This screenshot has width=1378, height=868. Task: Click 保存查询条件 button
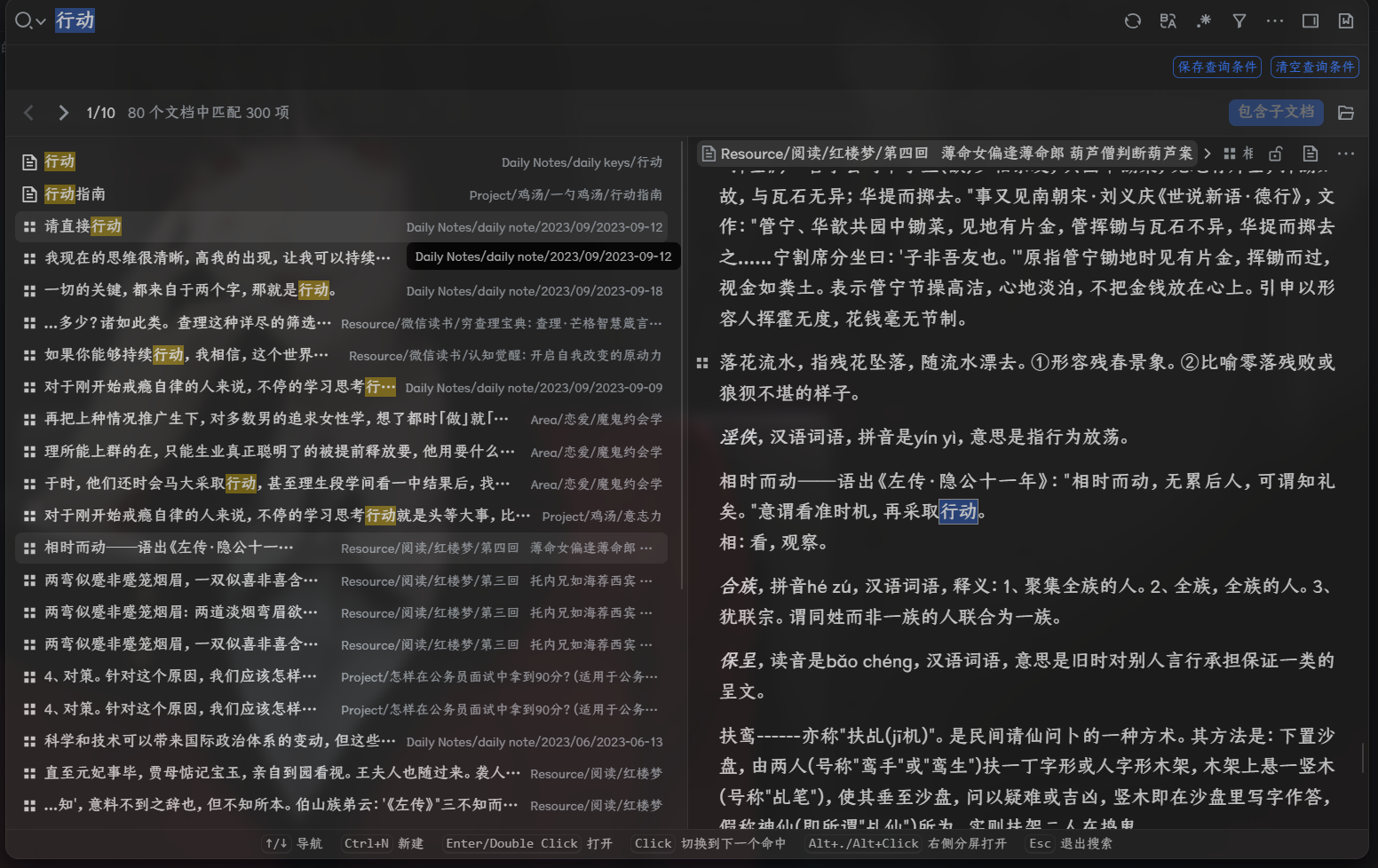coord(1217,67)
